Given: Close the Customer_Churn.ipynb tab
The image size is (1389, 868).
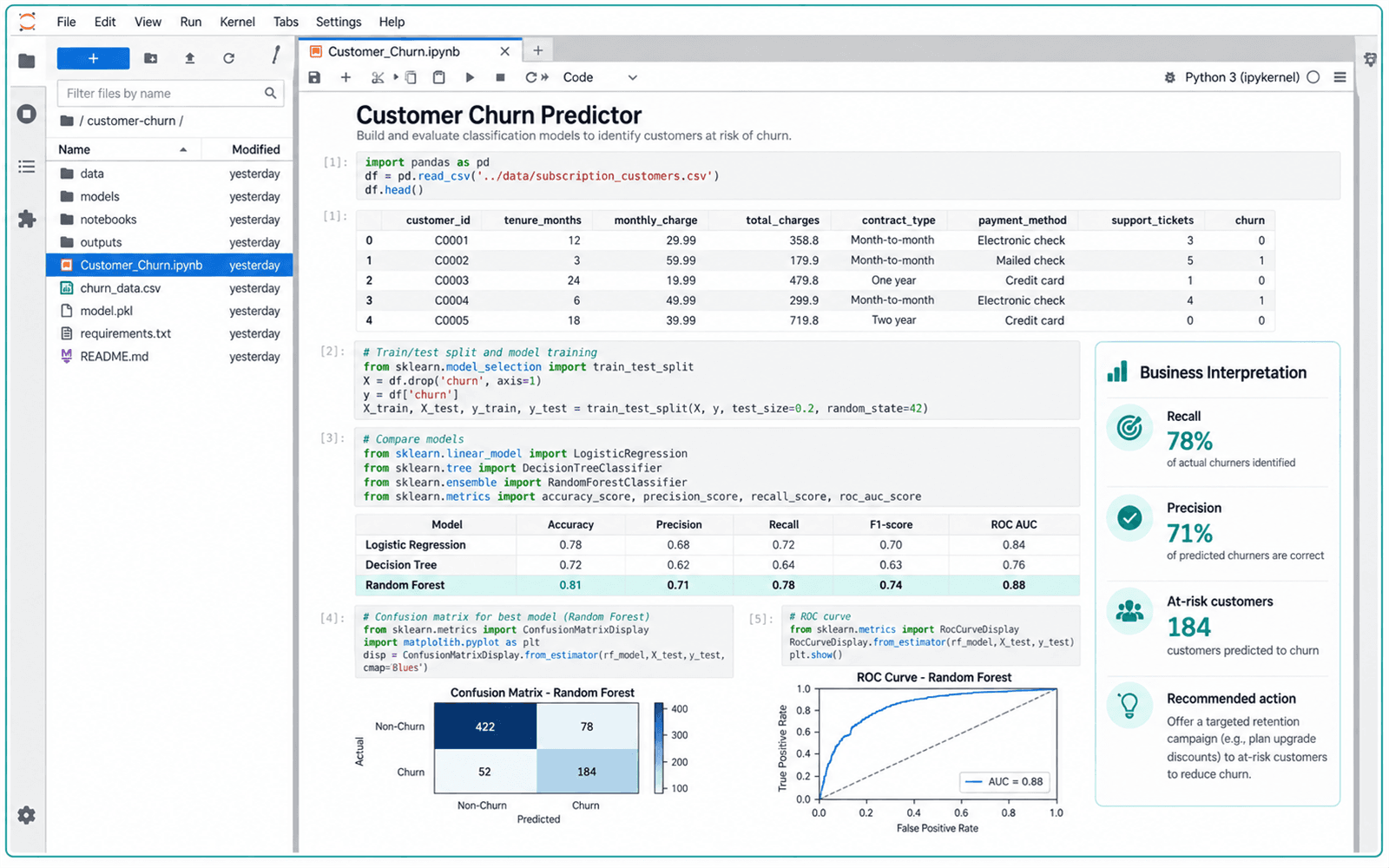Looking at the screenshot, I should pyautogui.click(x=504, y=51).
